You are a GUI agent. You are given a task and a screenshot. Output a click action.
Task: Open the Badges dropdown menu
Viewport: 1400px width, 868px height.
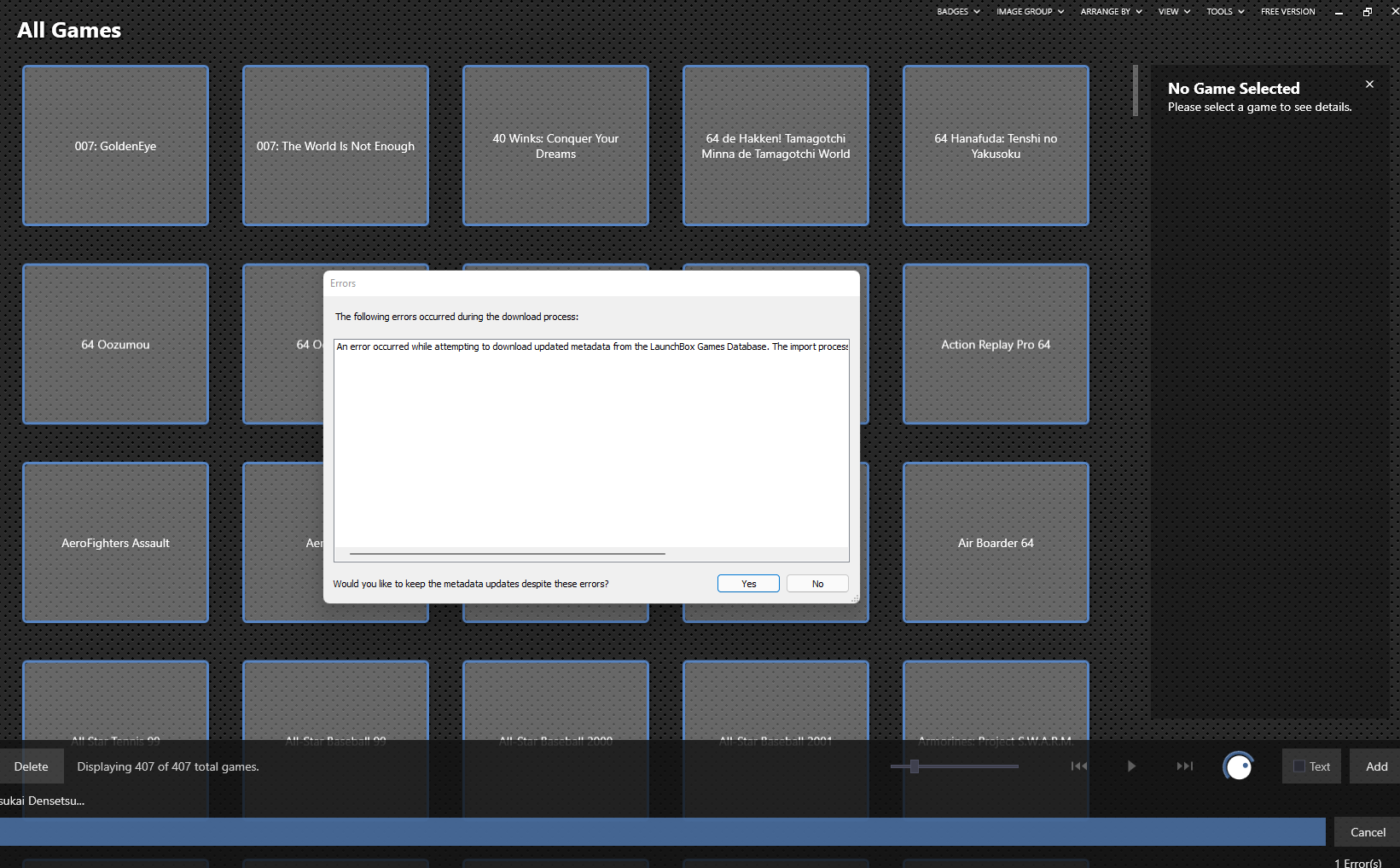(957, 12)
